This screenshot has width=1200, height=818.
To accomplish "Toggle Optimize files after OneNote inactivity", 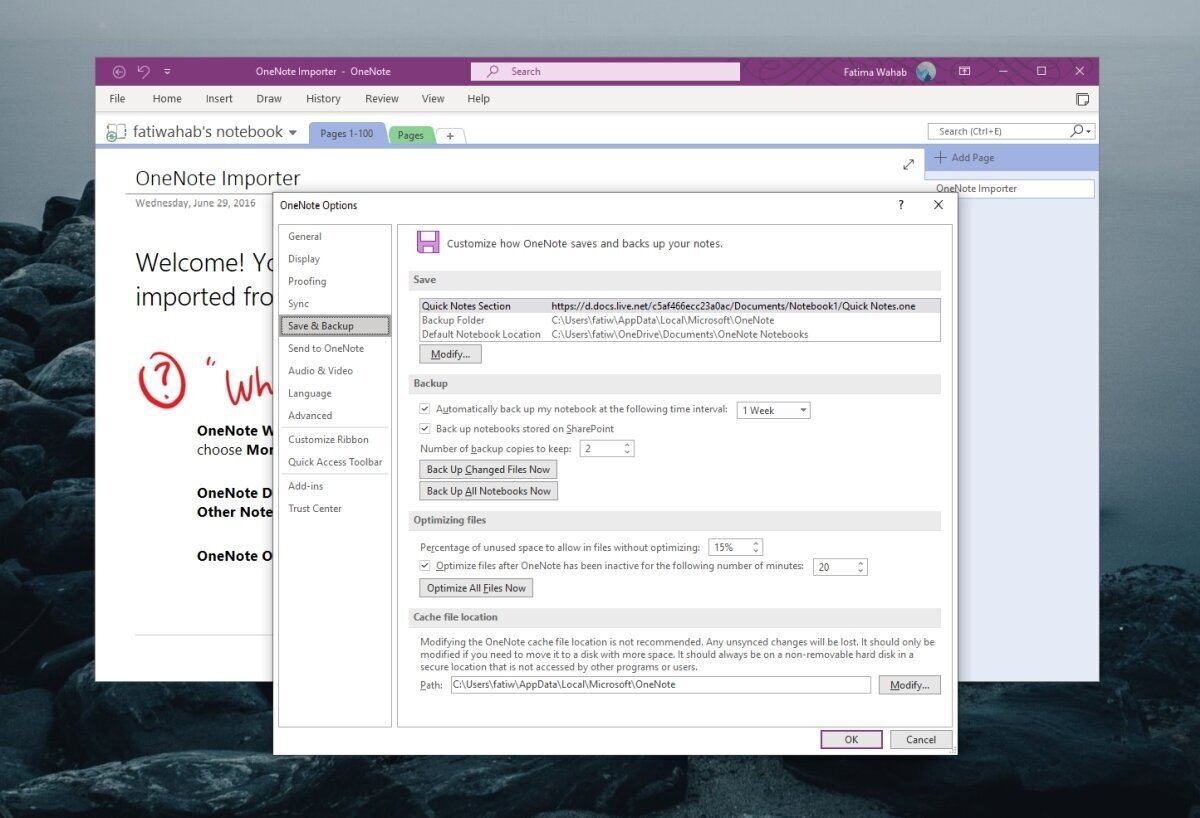I will tap(425, 566).
